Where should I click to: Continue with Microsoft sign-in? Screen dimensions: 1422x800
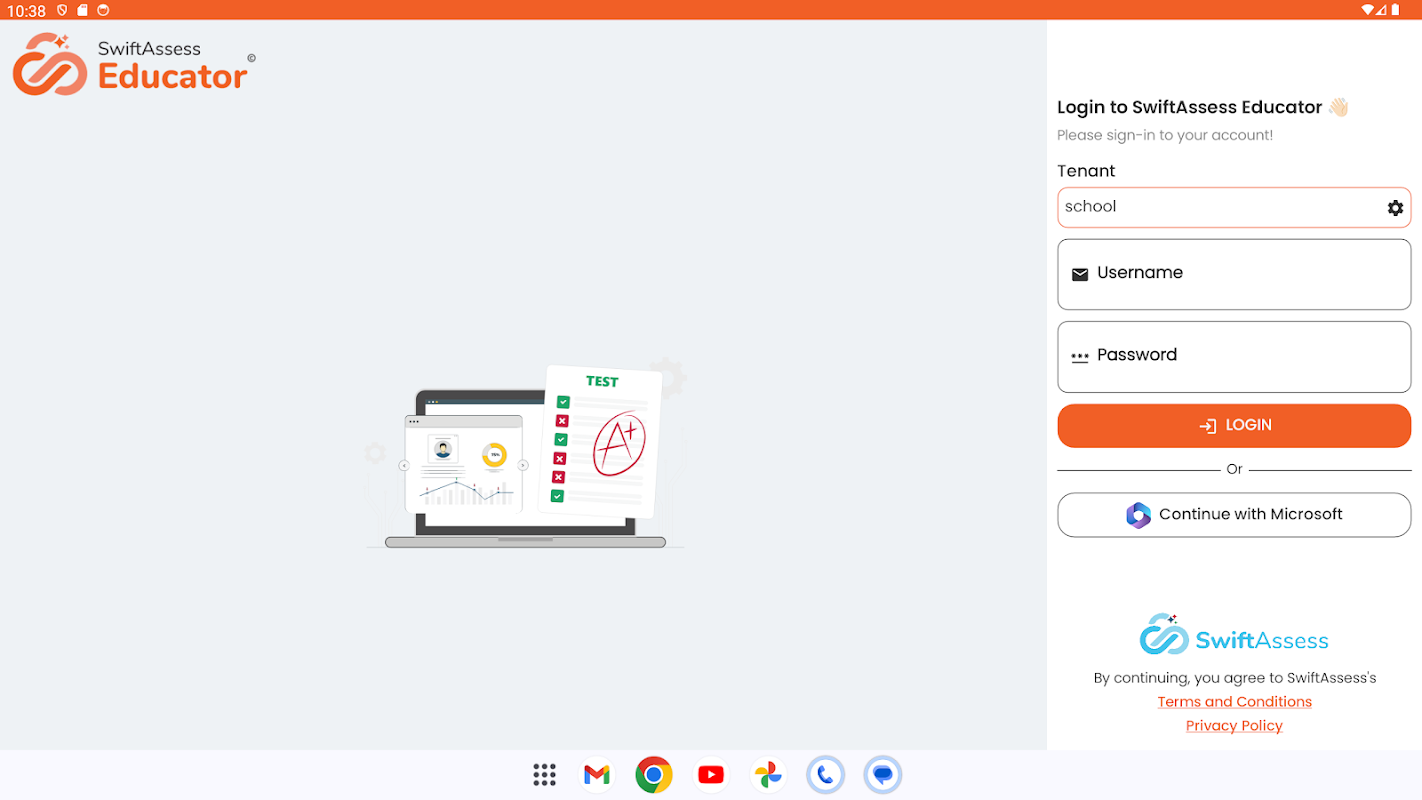[1234, 515]
